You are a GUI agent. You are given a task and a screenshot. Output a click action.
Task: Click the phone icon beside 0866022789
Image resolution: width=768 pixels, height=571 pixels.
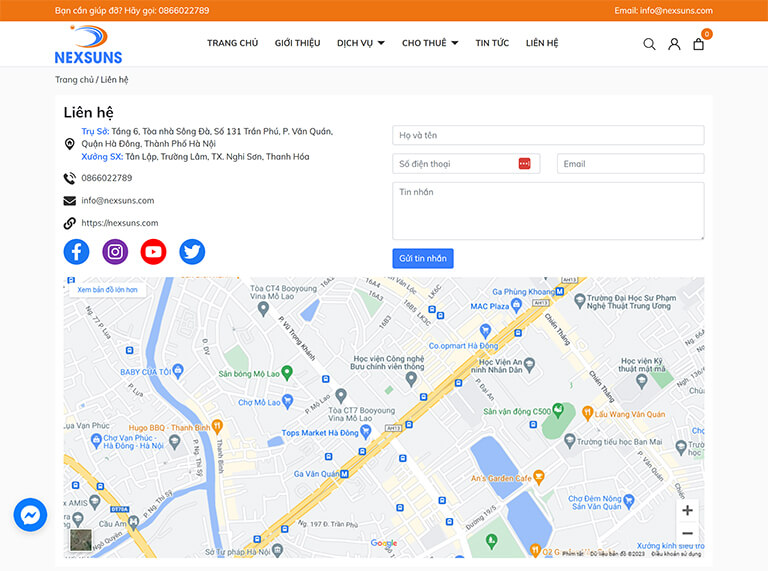click(70, 178)
